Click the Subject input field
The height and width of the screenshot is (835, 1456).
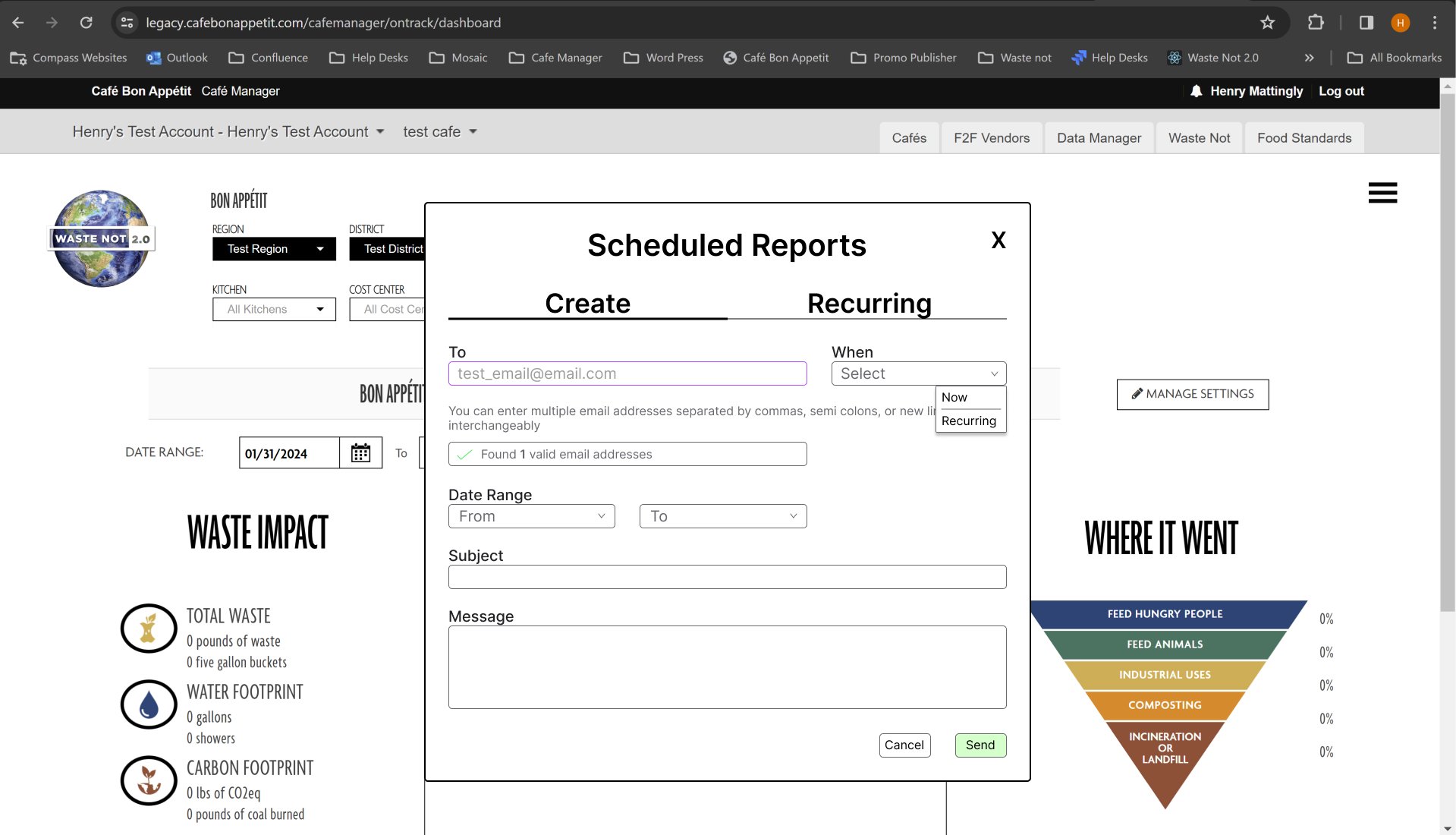(727, 577)
